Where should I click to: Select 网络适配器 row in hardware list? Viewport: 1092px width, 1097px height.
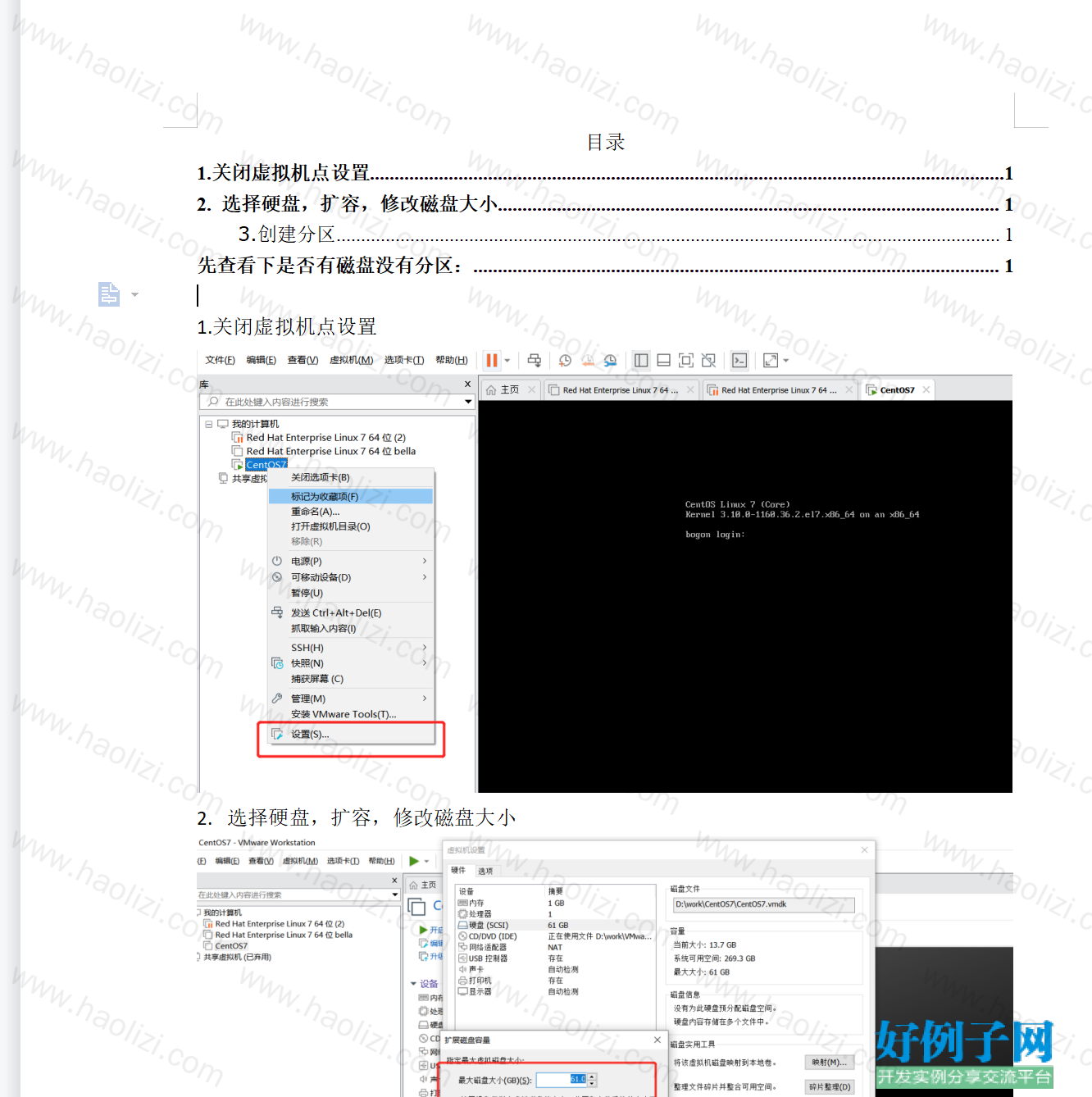point(555,947)
